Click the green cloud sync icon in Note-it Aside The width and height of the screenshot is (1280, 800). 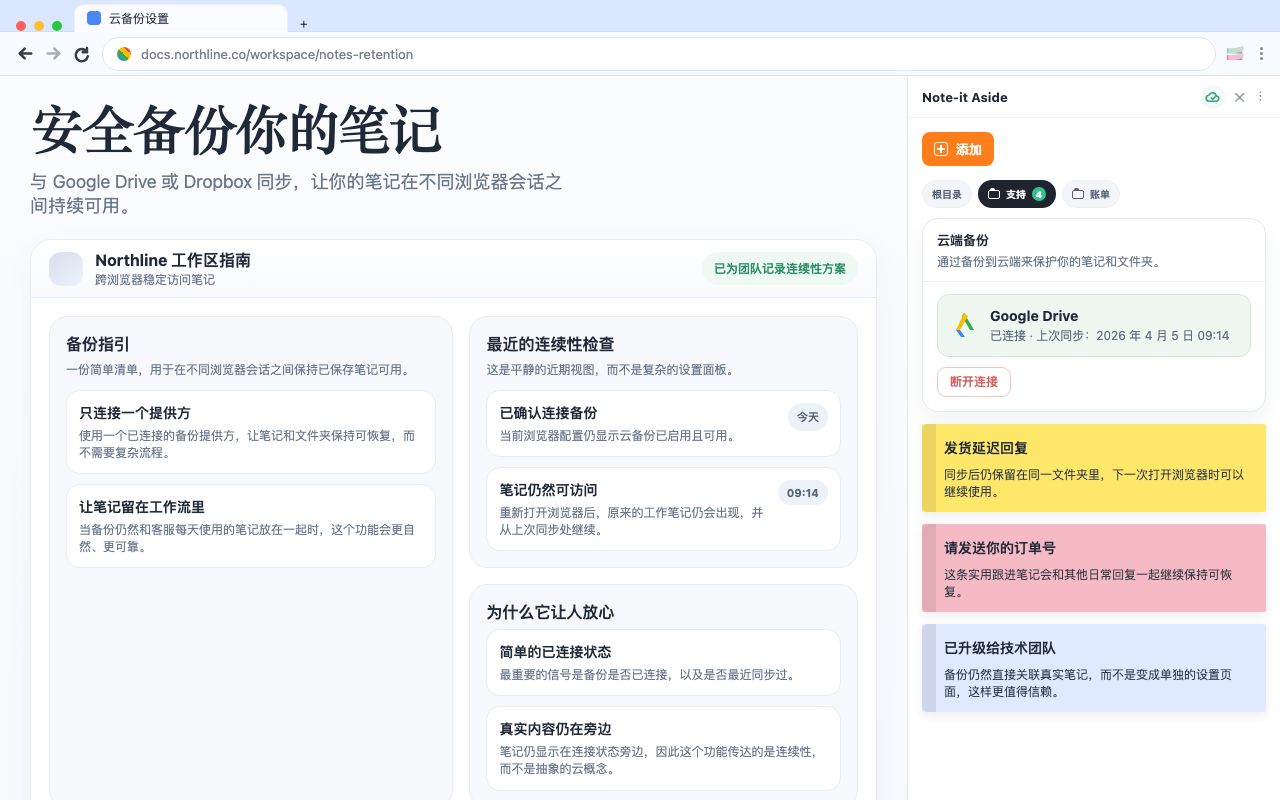tap(1212, 97)
